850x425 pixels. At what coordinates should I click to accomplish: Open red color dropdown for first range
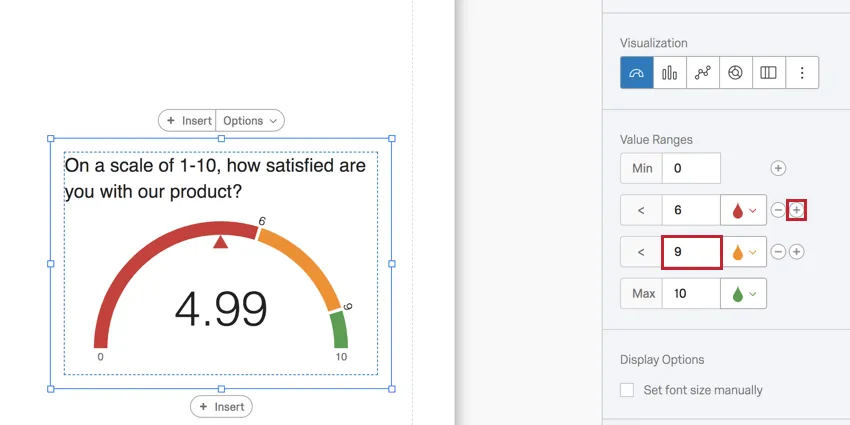pos(744,210)
